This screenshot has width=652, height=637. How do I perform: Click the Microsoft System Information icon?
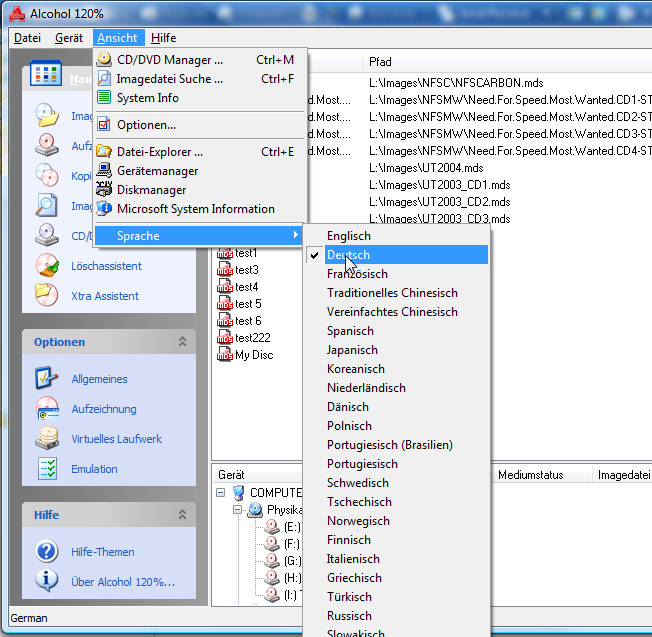coord(104,208)
